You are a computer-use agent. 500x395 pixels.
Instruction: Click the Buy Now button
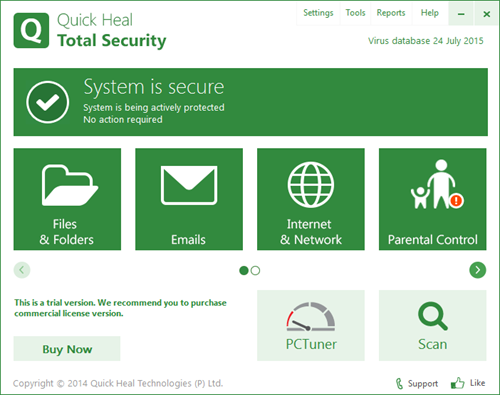tap(67, 349)
